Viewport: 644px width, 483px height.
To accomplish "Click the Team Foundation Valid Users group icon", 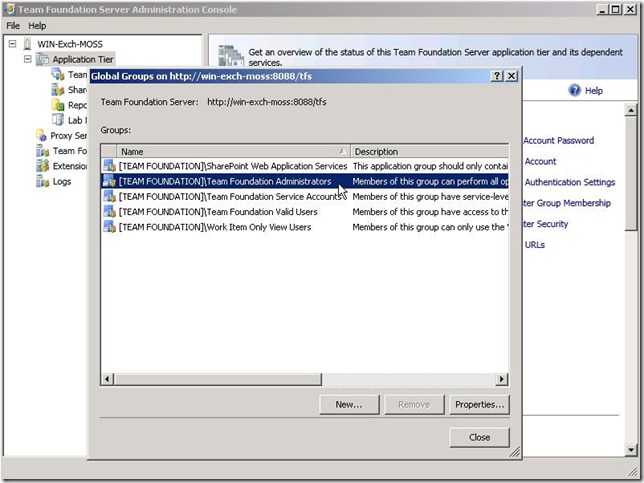I will point(109,212).
